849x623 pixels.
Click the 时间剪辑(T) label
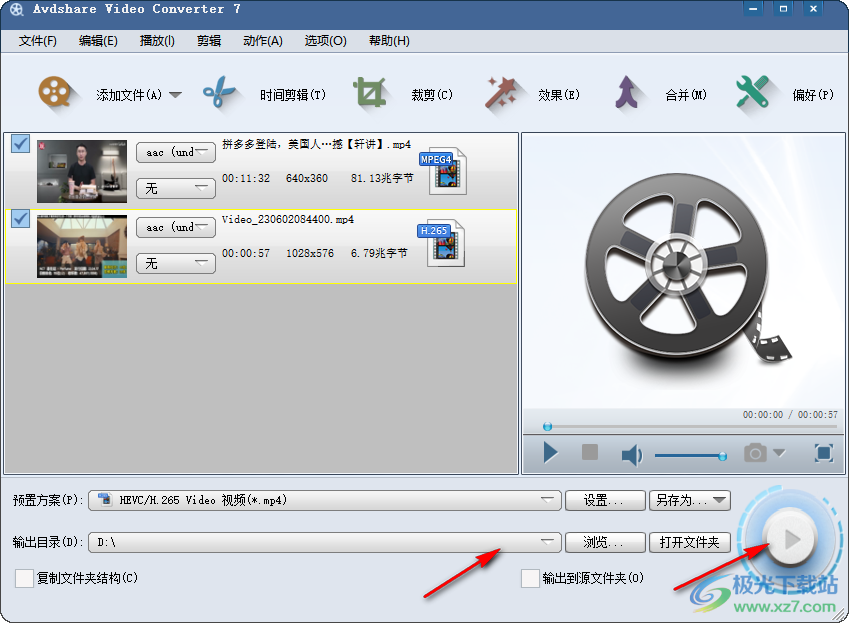[293, 95]
